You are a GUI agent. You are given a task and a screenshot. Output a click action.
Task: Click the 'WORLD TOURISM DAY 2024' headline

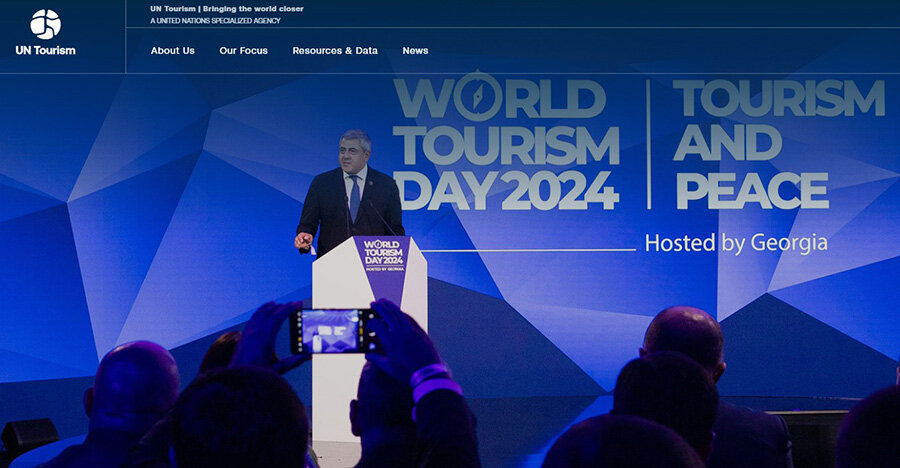(507, 142)
